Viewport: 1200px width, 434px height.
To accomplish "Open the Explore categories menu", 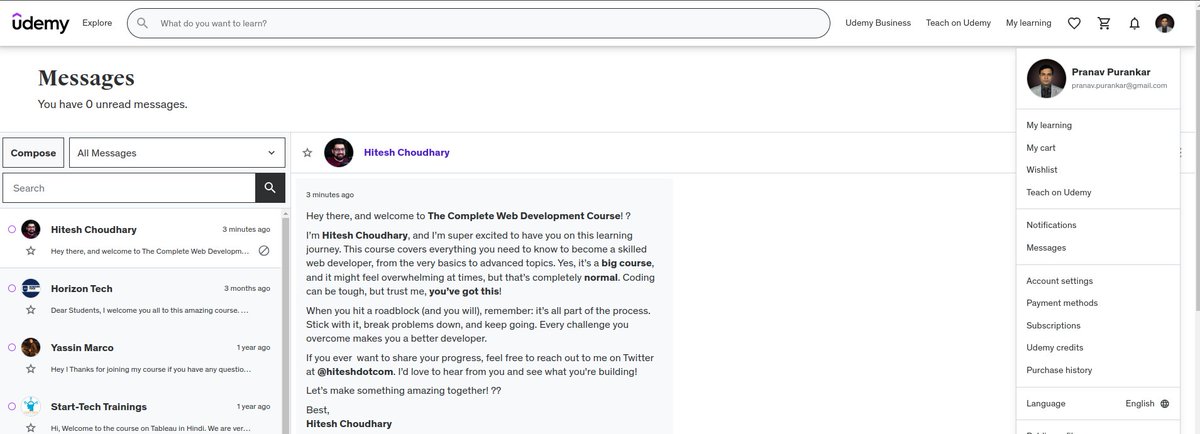I will pos(97,23).
